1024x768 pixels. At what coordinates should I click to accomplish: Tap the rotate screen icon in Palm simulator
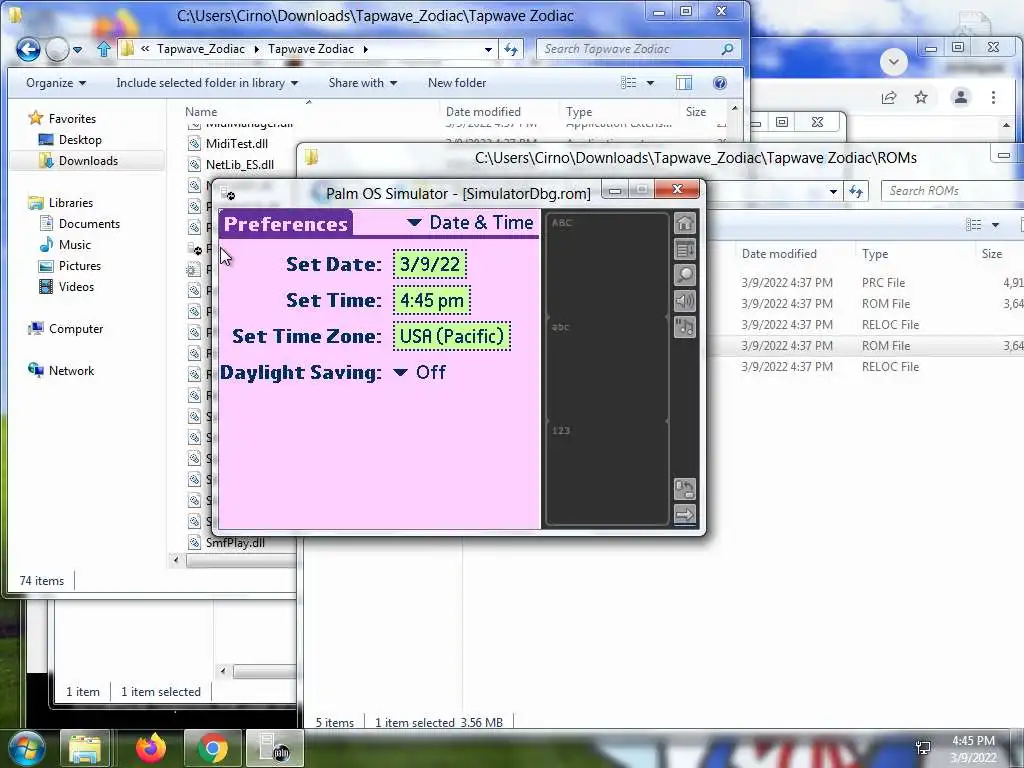[684, 488]
